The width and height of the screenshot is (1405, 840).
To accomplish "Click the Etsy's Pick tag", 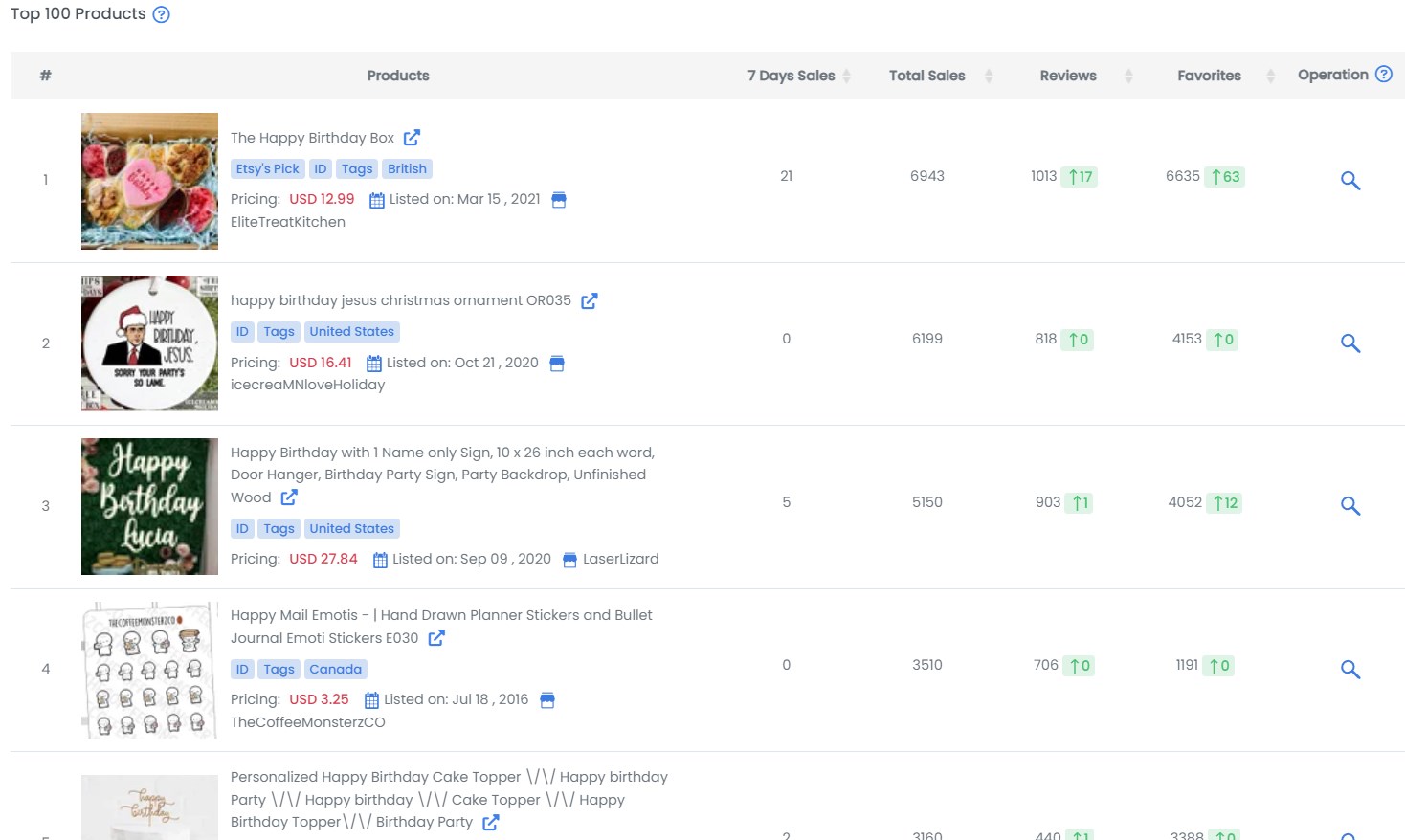I will 268,168.
